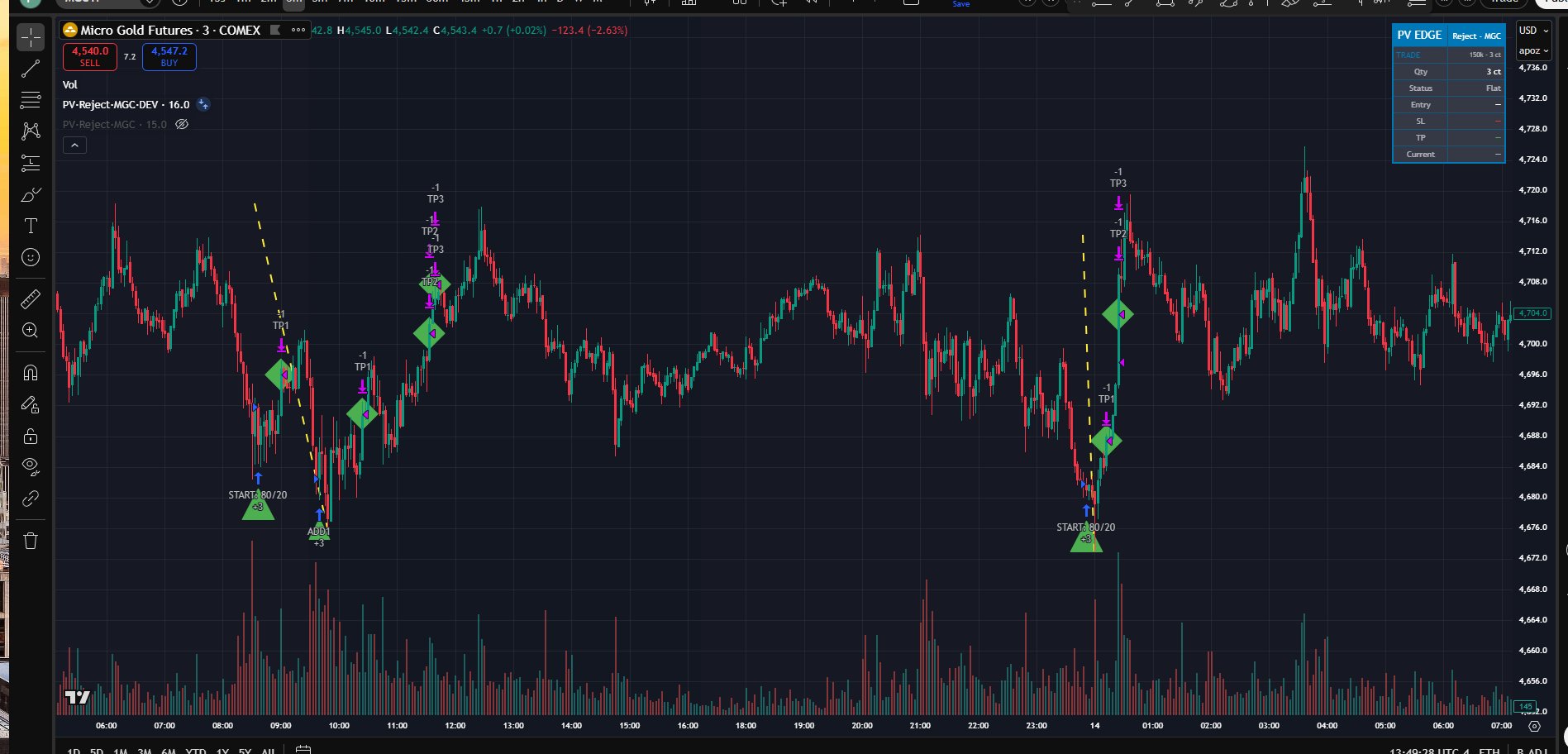
Task: Activate the zoom in tool
Action: click(31, 330)
